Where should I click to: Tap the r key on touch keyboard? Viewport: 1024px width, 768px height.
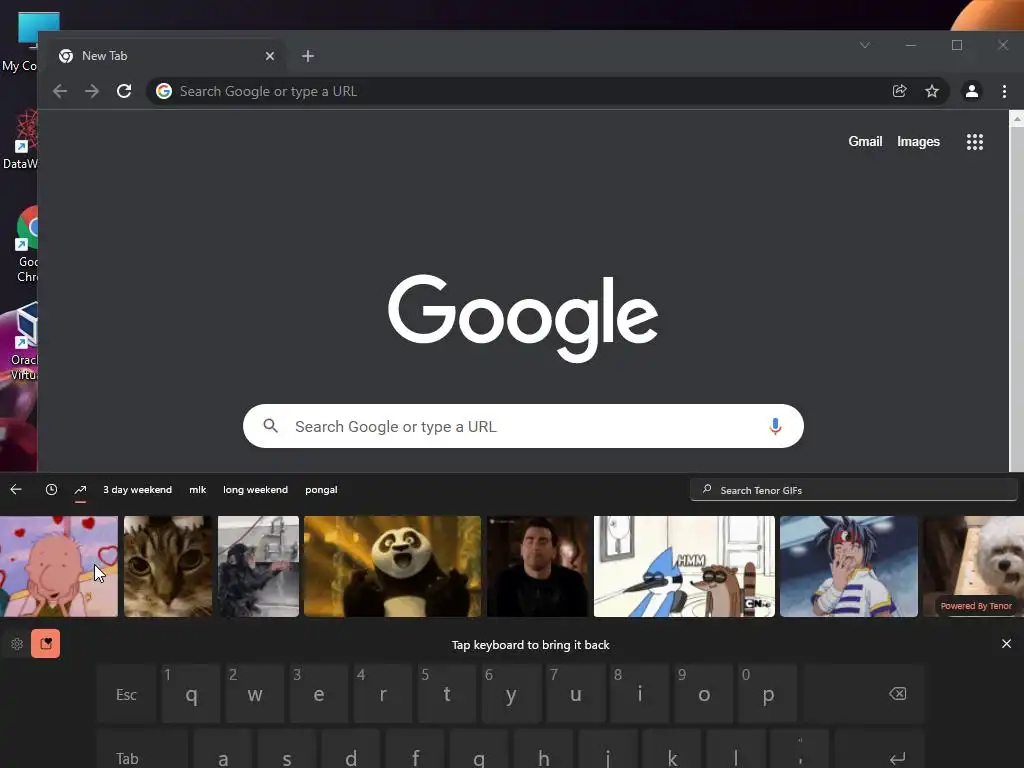point(383,694)
